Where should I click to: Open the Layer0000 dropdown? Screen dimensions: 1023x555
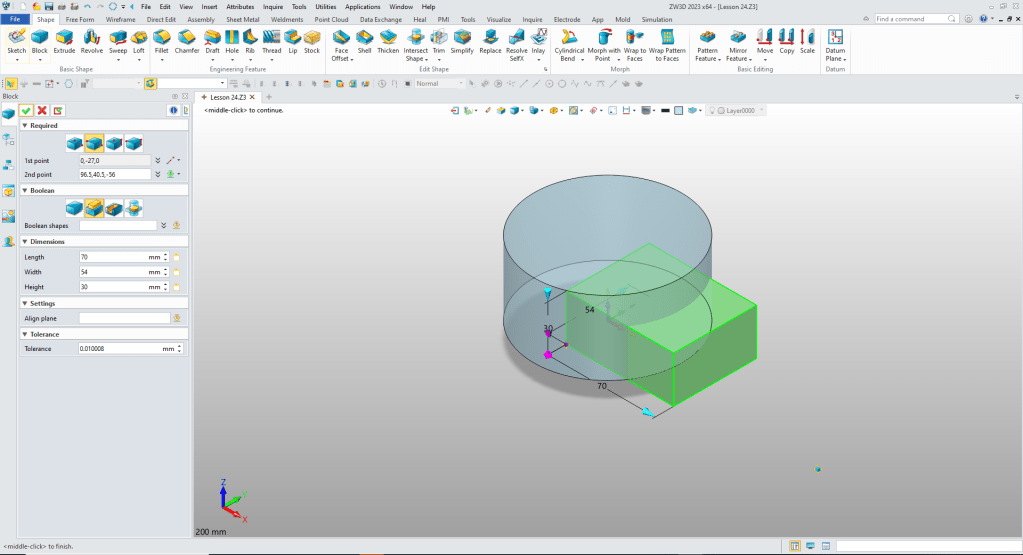(x=762, y=110)
